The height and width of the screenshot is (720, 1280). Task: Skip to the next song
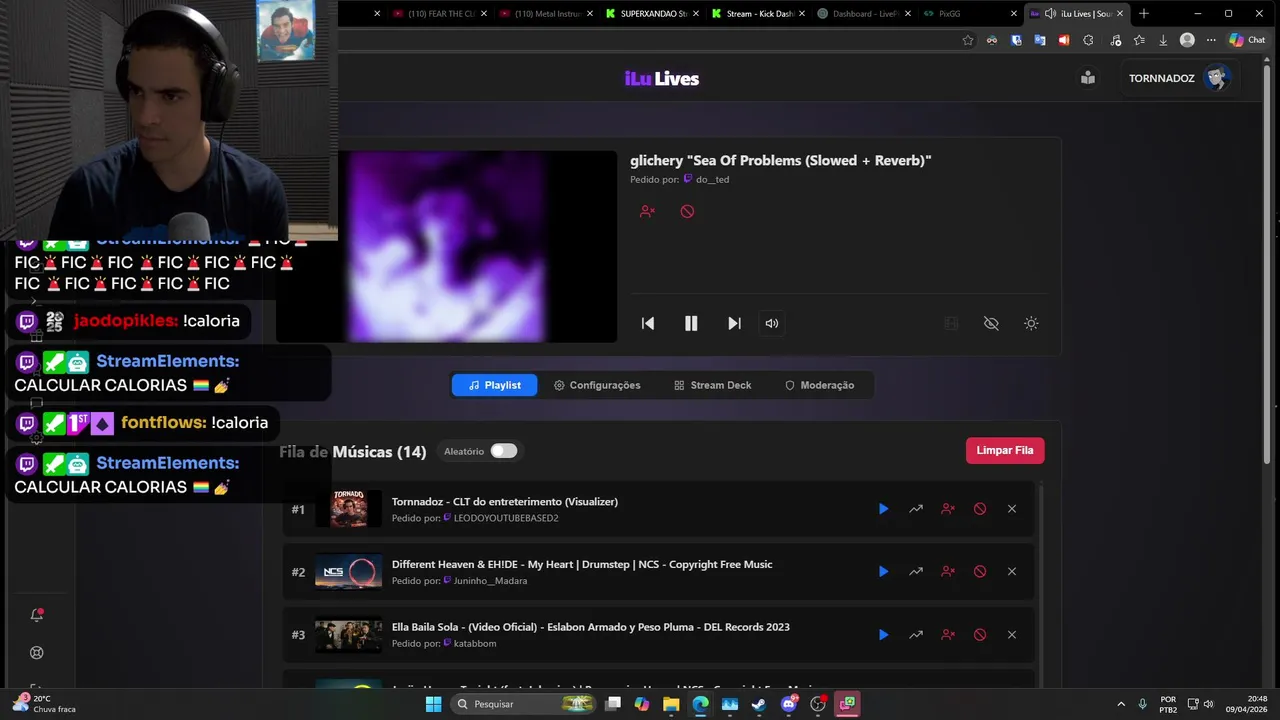(x=734, y=323)
